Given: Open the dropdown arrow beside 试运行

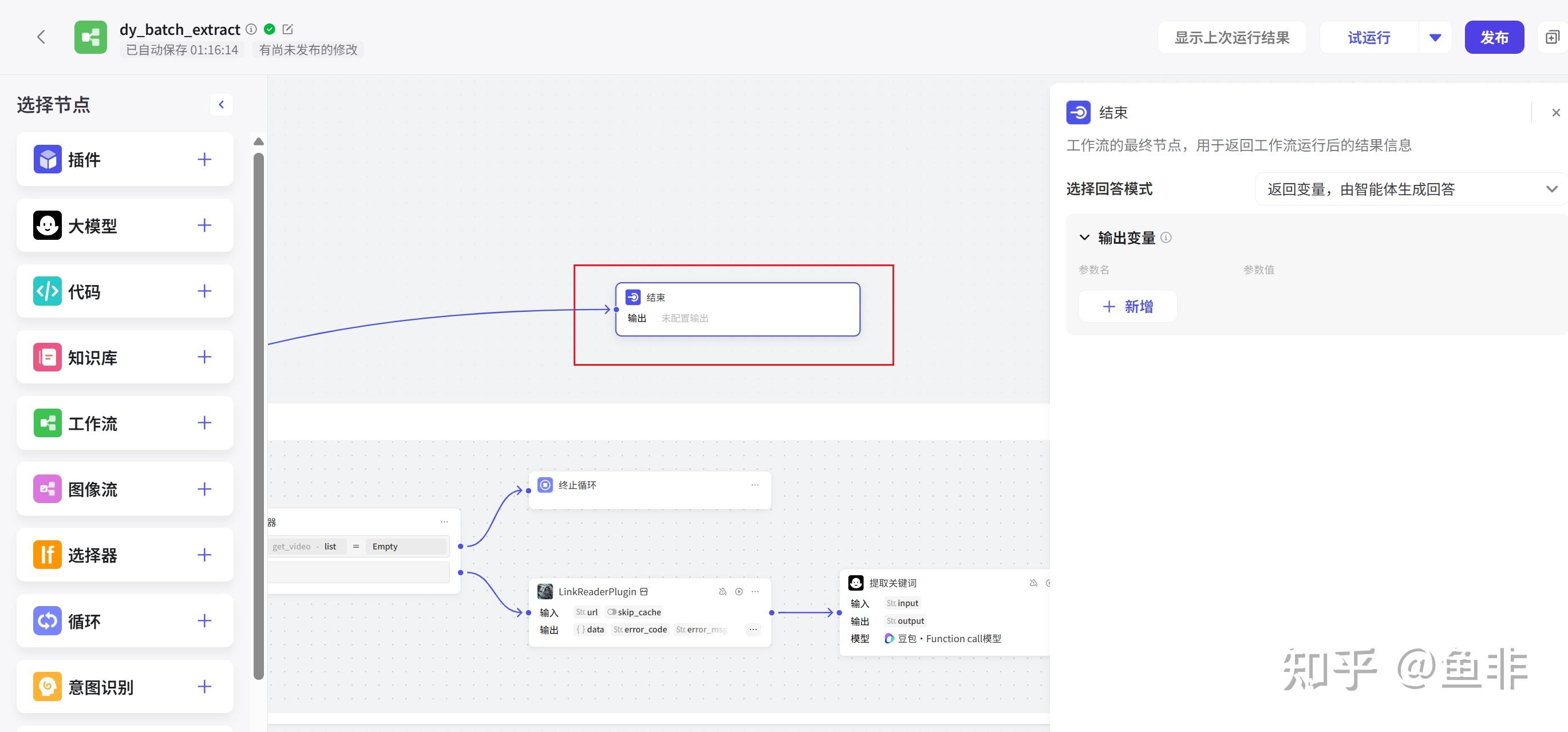Looking at the screenshot, I should 1435,38.
